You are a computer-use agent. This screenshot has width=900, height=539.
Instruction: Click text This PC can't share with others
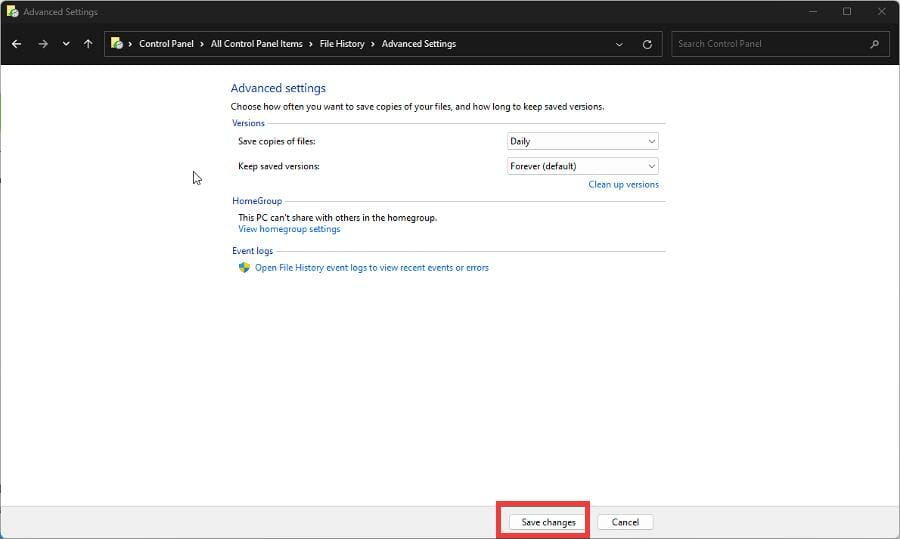pos(338,218)
